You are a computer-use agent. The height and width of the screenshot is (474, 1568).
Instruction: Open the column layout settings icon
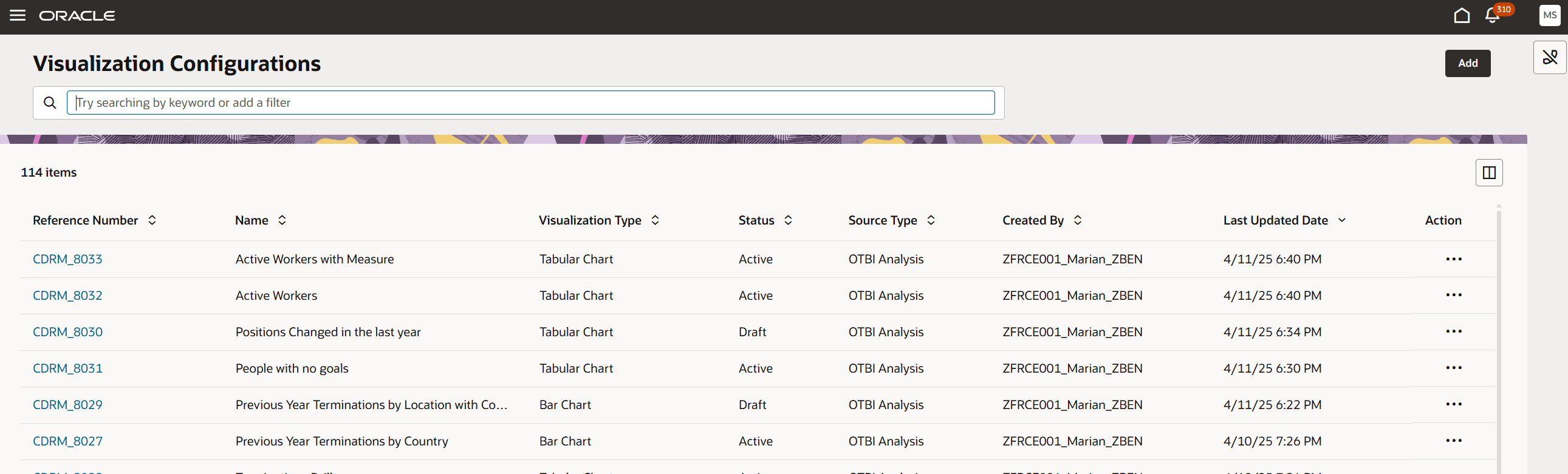[x=1489, y=173]
